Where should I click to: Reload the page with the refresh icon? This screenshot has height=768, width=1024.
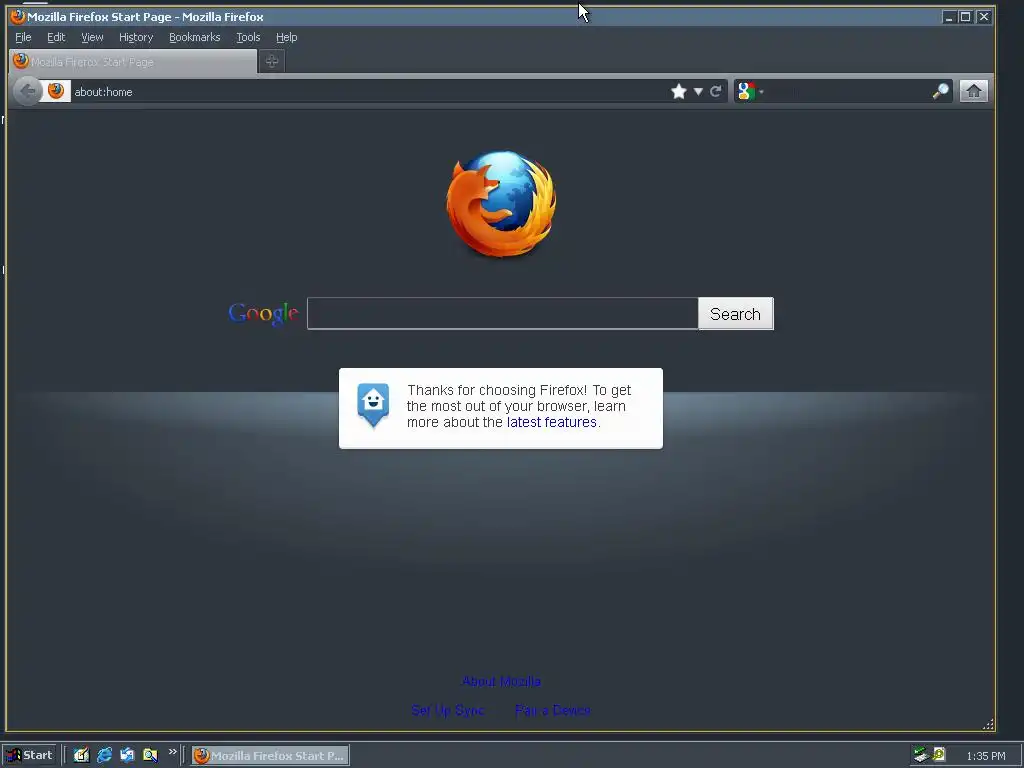716,91
